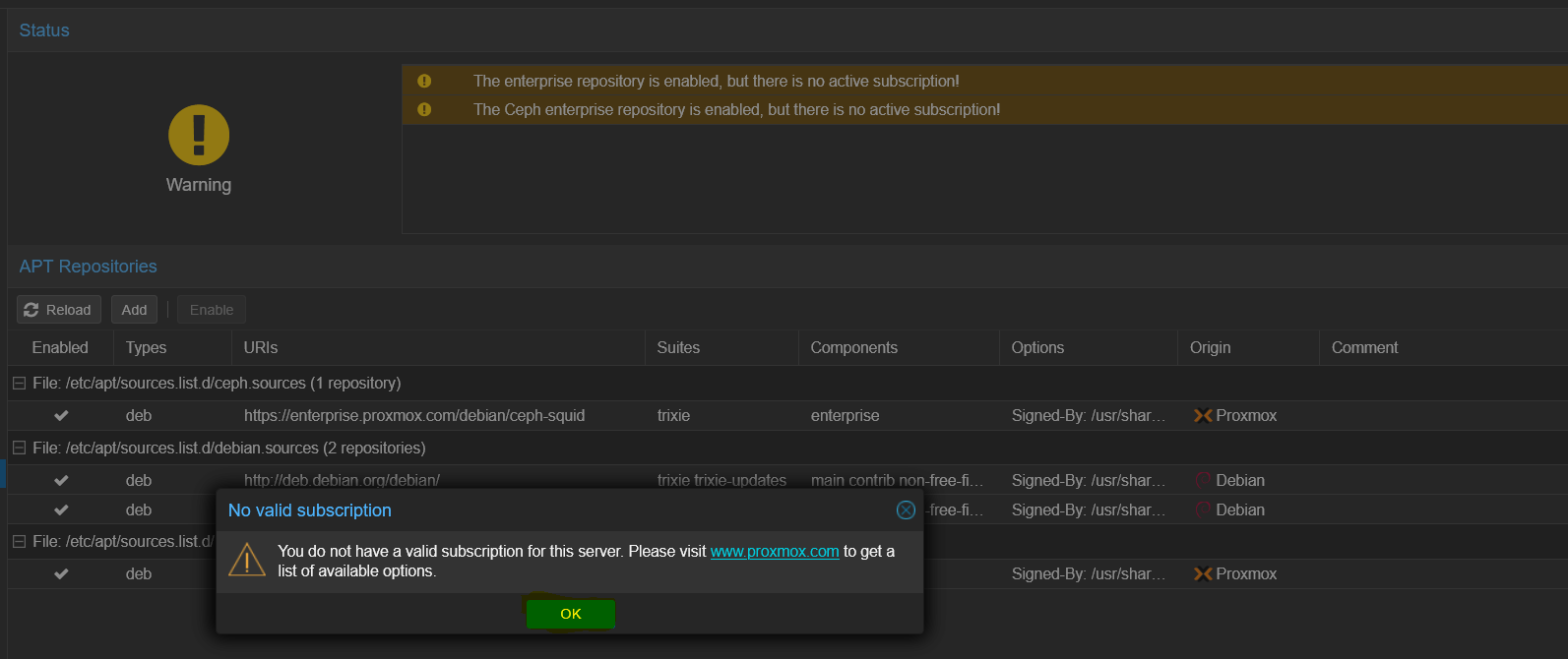Collapse the ceph.sources file group
Viewport: 1568px width, 659px height.
(19, 384)
